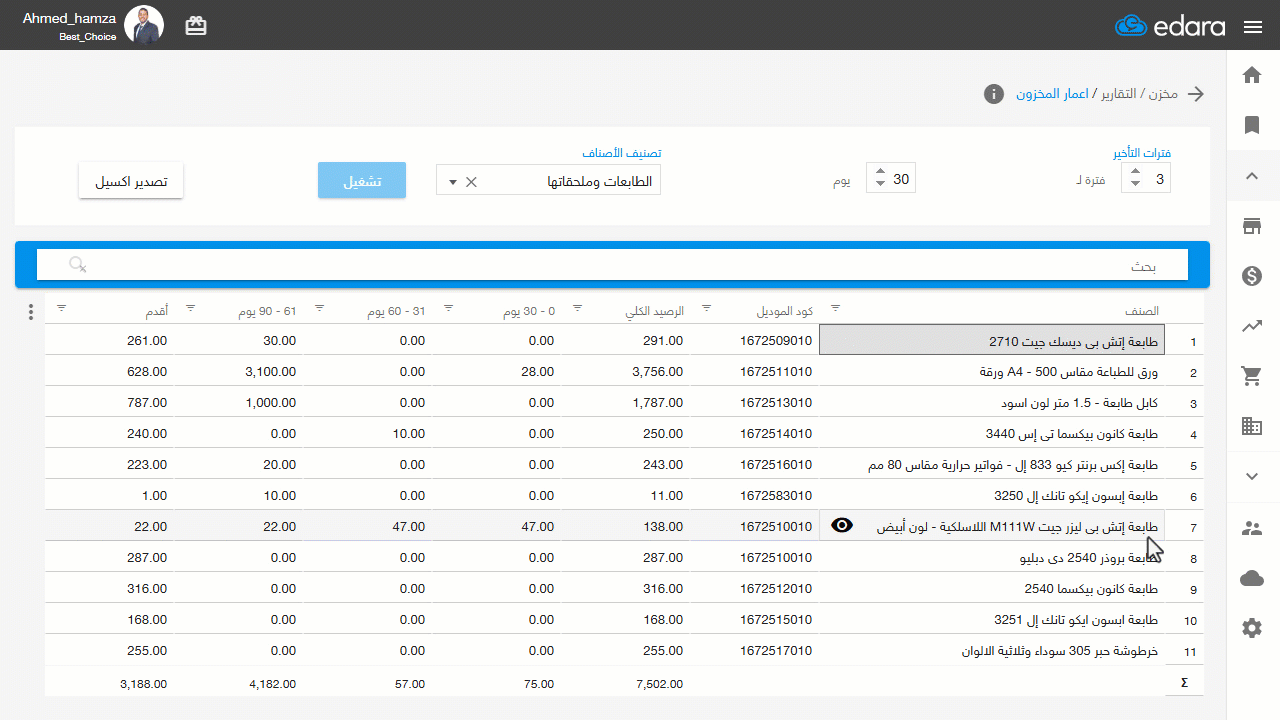Clear the selected item classification
Viewport: 1280px width, 720px height.
click(x=472, y=182)
